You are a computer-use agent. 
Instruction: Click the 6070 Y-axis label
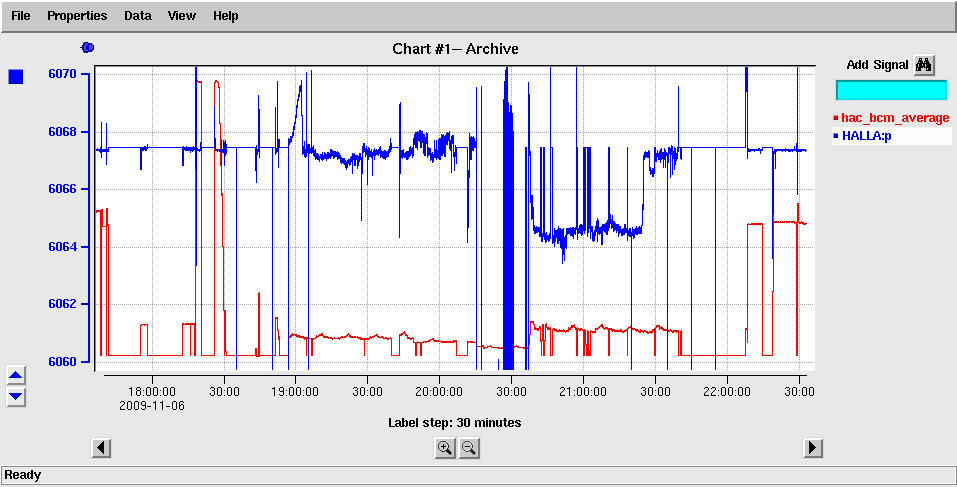coord(62,74)
